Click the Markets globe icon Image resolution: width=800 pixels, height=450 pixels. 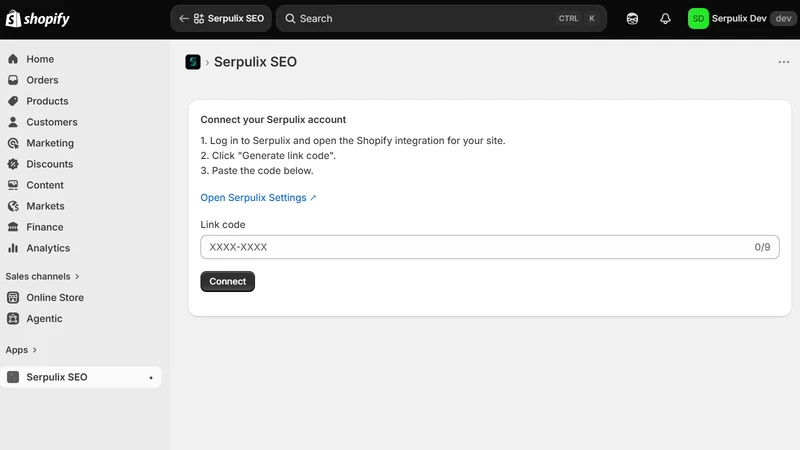point(13,206)
